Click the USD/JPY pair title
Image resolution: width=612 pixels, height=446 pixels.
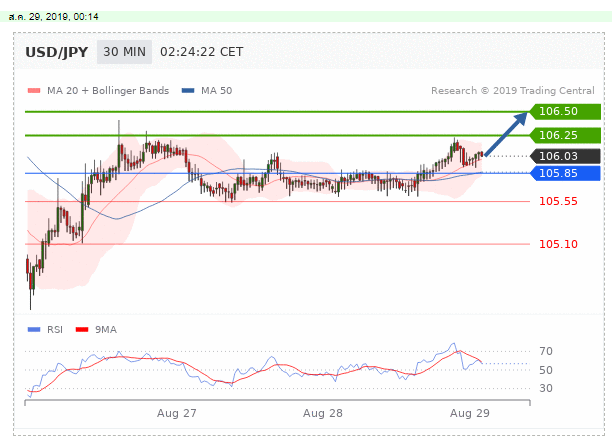coord(57,52)
